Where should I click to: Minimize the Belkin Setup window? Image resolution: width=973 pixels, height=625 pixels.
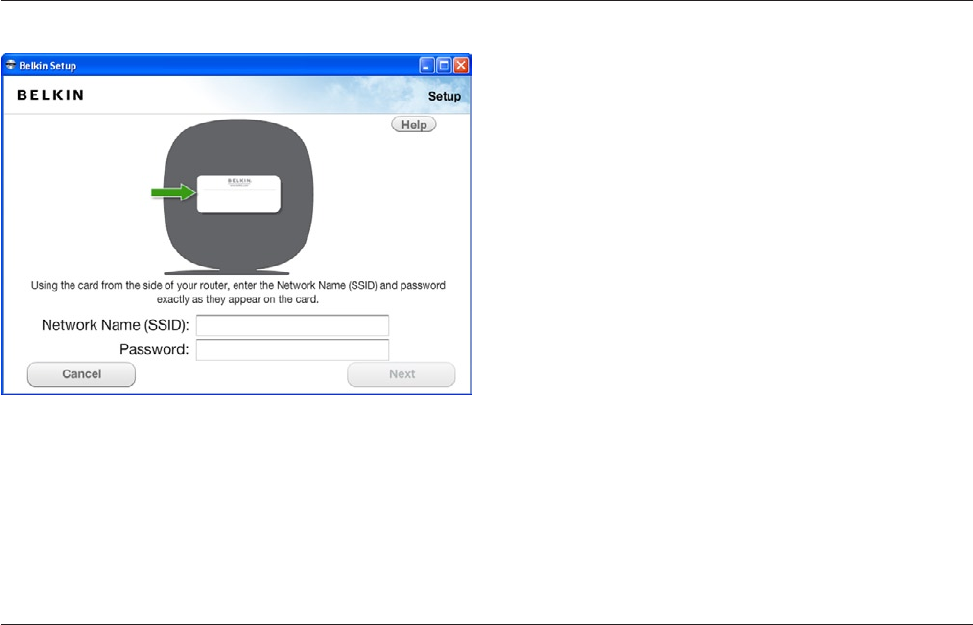click(427, 65)
